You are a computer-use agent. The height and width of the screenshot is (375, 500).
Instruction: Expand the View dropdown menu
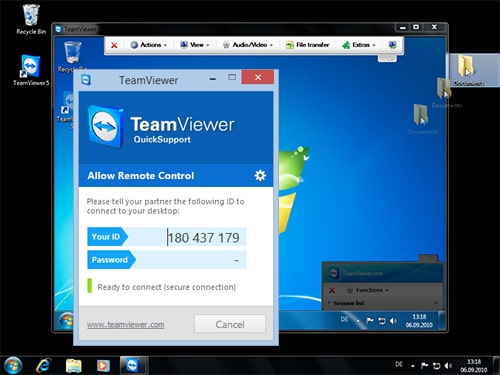(195, 45)
